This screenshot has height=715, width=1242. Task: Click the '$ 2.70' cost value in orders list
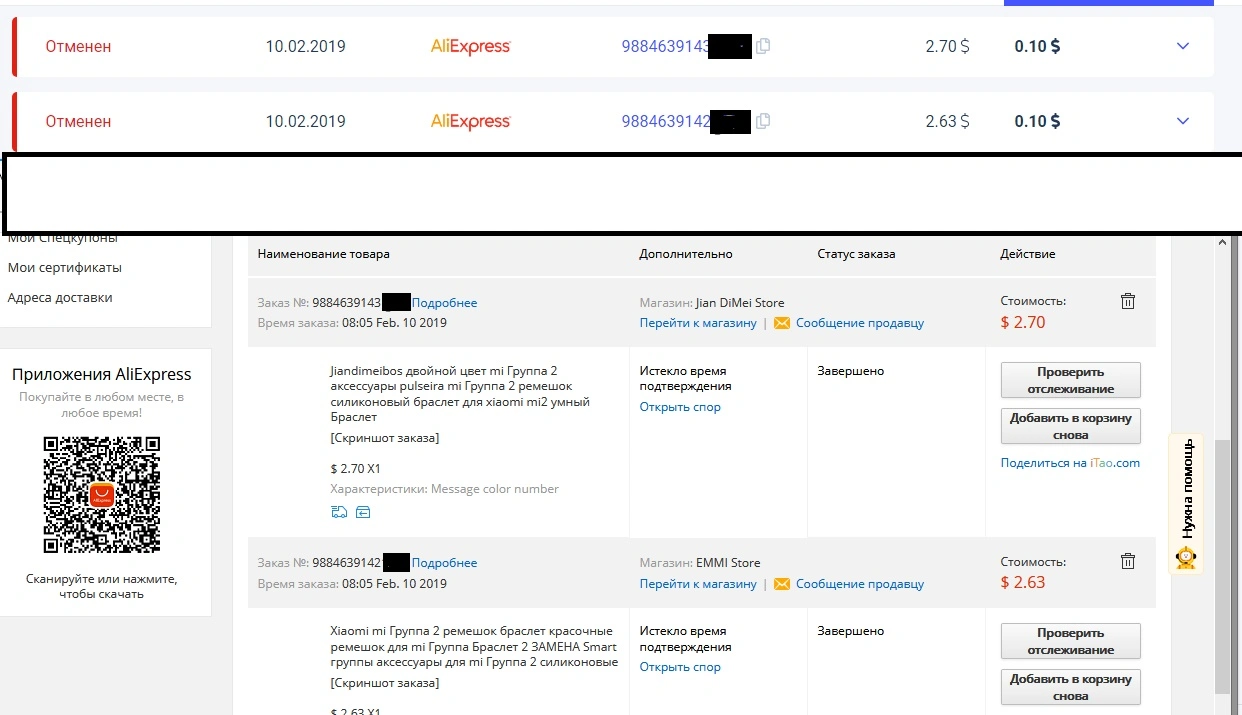(1023, 322)
